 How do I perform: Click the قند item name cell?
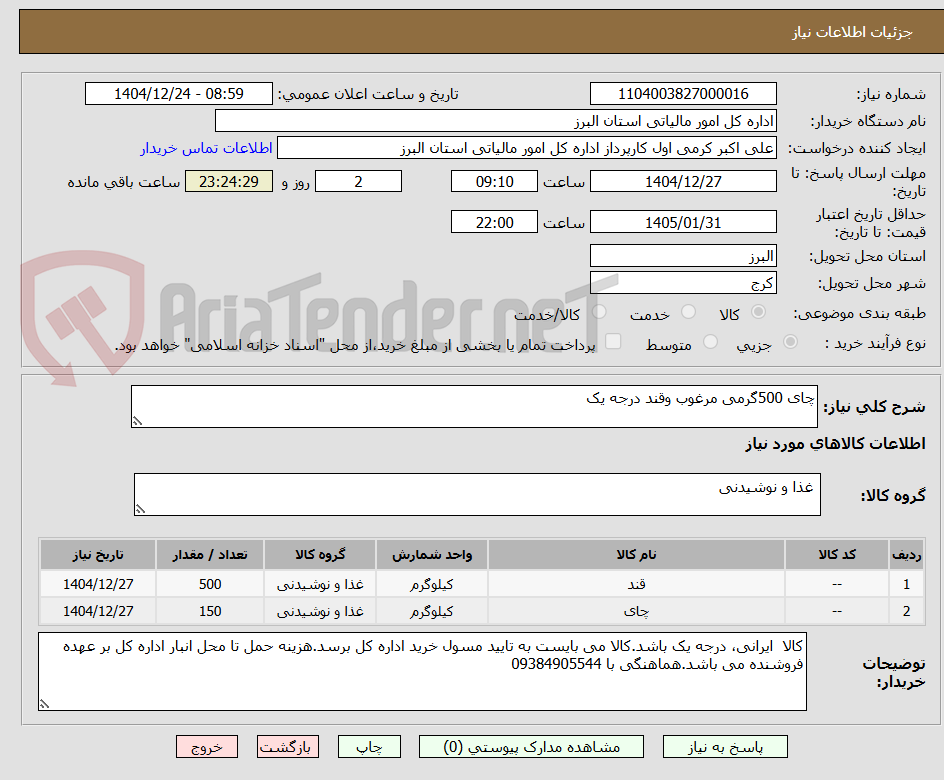click(x=636, y=584)
